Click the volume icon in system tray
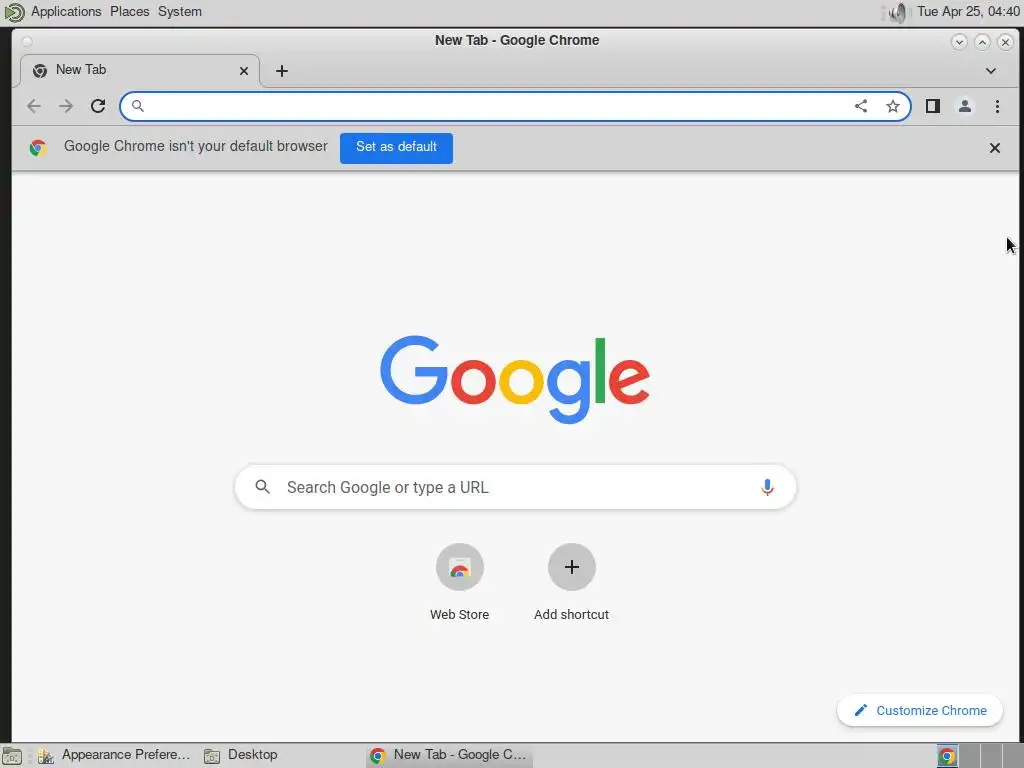This screenshot has width=1024, height=768. tap(899, 12)
